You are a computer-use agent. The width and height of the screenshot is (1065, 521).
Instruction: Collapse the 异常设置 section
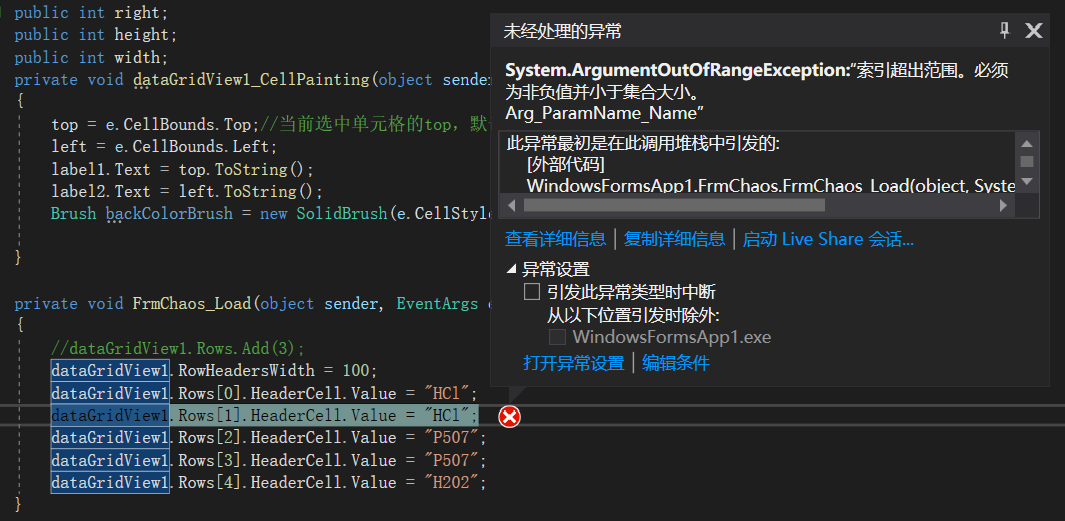tap(512, 270)
